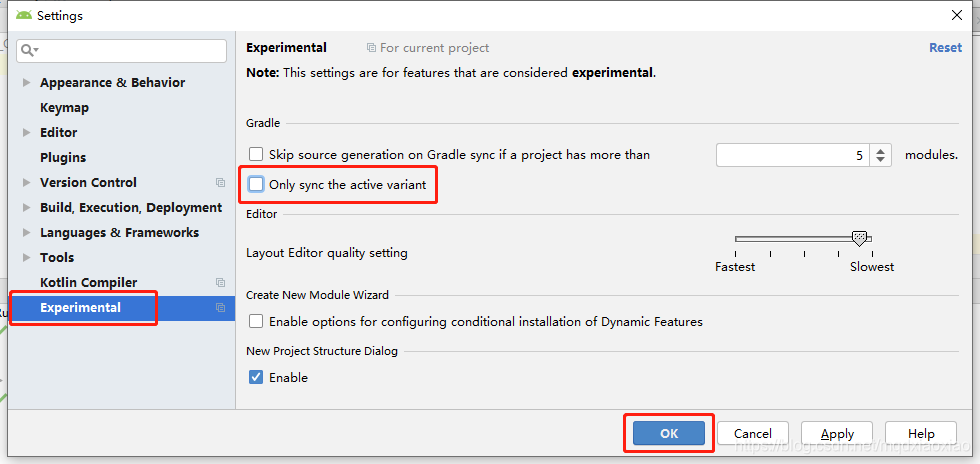This screenshot has width=980, height=464.
Task: Expand Languages & Frameworks arrow
Action: pyautogui.click(x=26, y=233)
